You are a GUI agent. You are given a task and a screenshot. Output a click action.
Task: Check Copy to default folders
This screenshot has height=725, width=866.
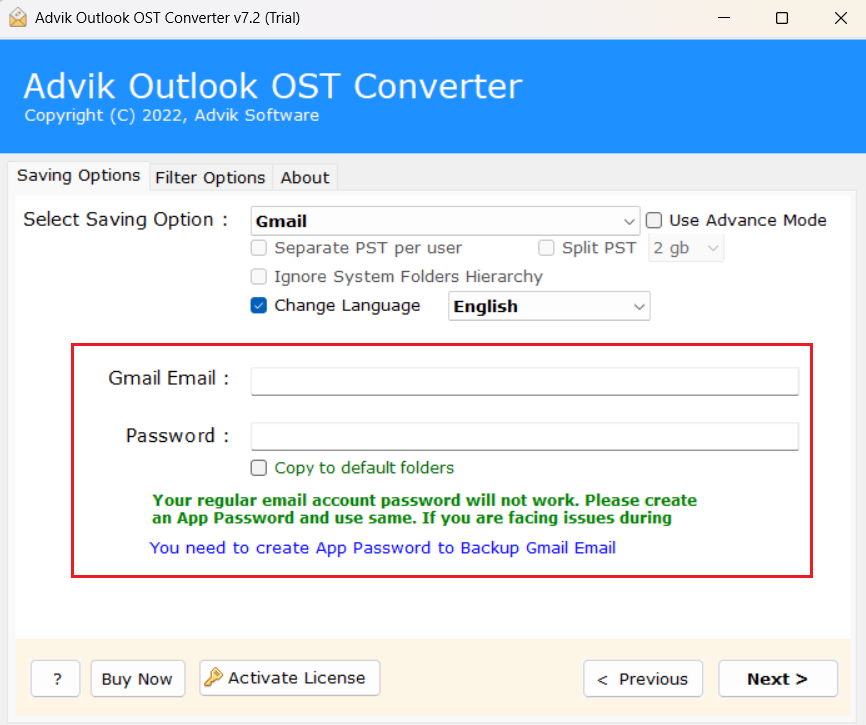[x=258, y=468]
